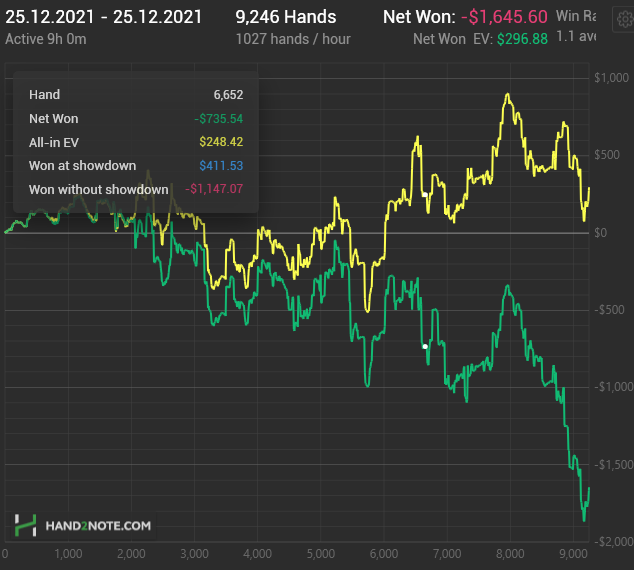Click the $500 y-axis label
This screenshot has width=634, height=570.
pos(607,155)
